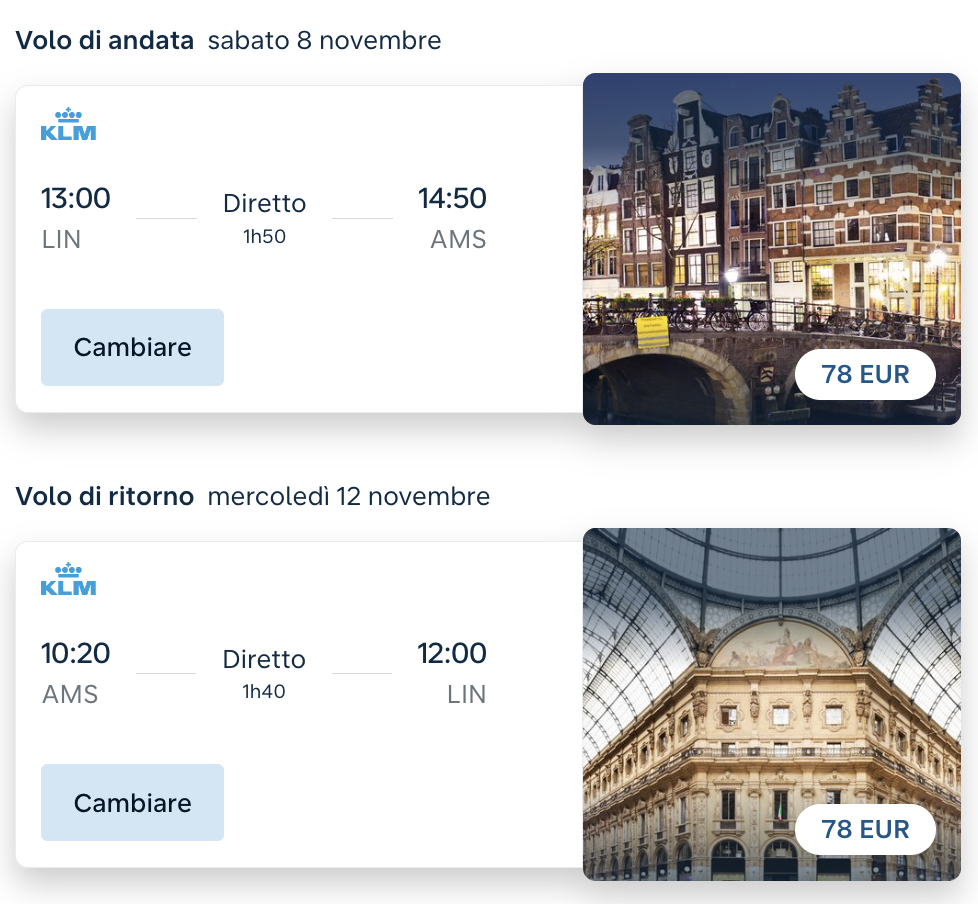The width and height of the screenshot is (978, 904).
Task: Click the Volo di andata heading
Action: [x=105, y=41]
